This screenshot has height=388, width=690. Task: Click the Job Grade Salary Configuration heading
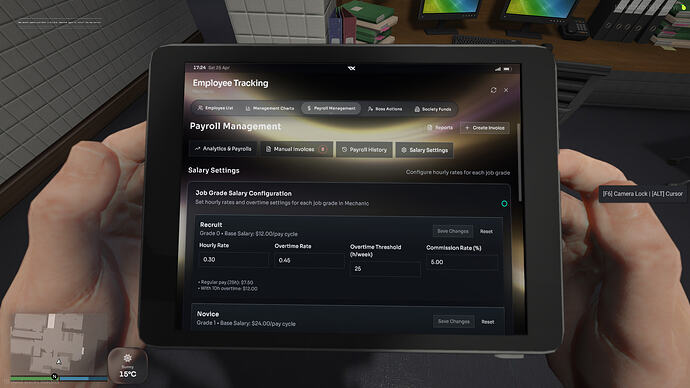(x=243, y=193)
